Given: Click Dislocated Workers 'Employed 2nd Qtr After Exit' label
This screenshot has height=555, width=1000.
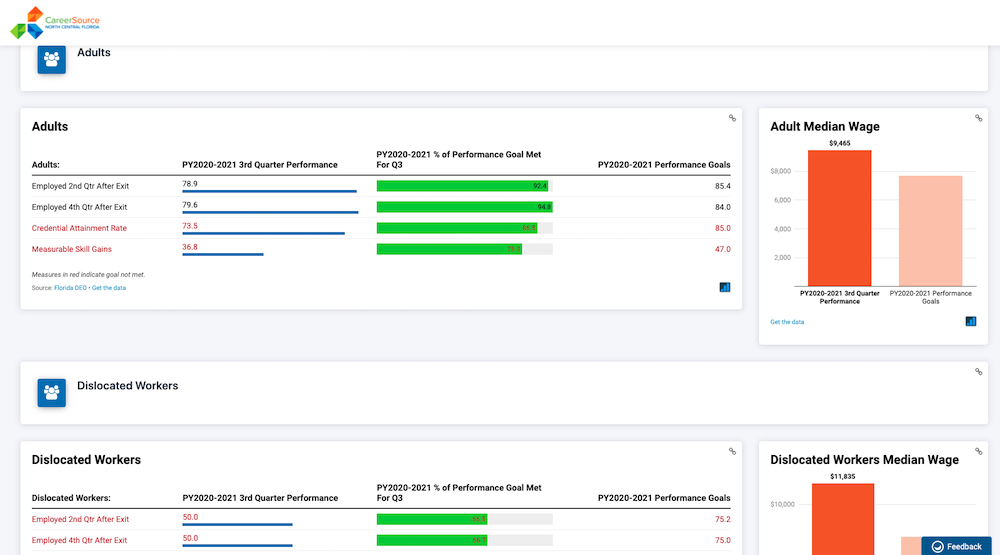Looking at the screenshot, I should 80,519.
